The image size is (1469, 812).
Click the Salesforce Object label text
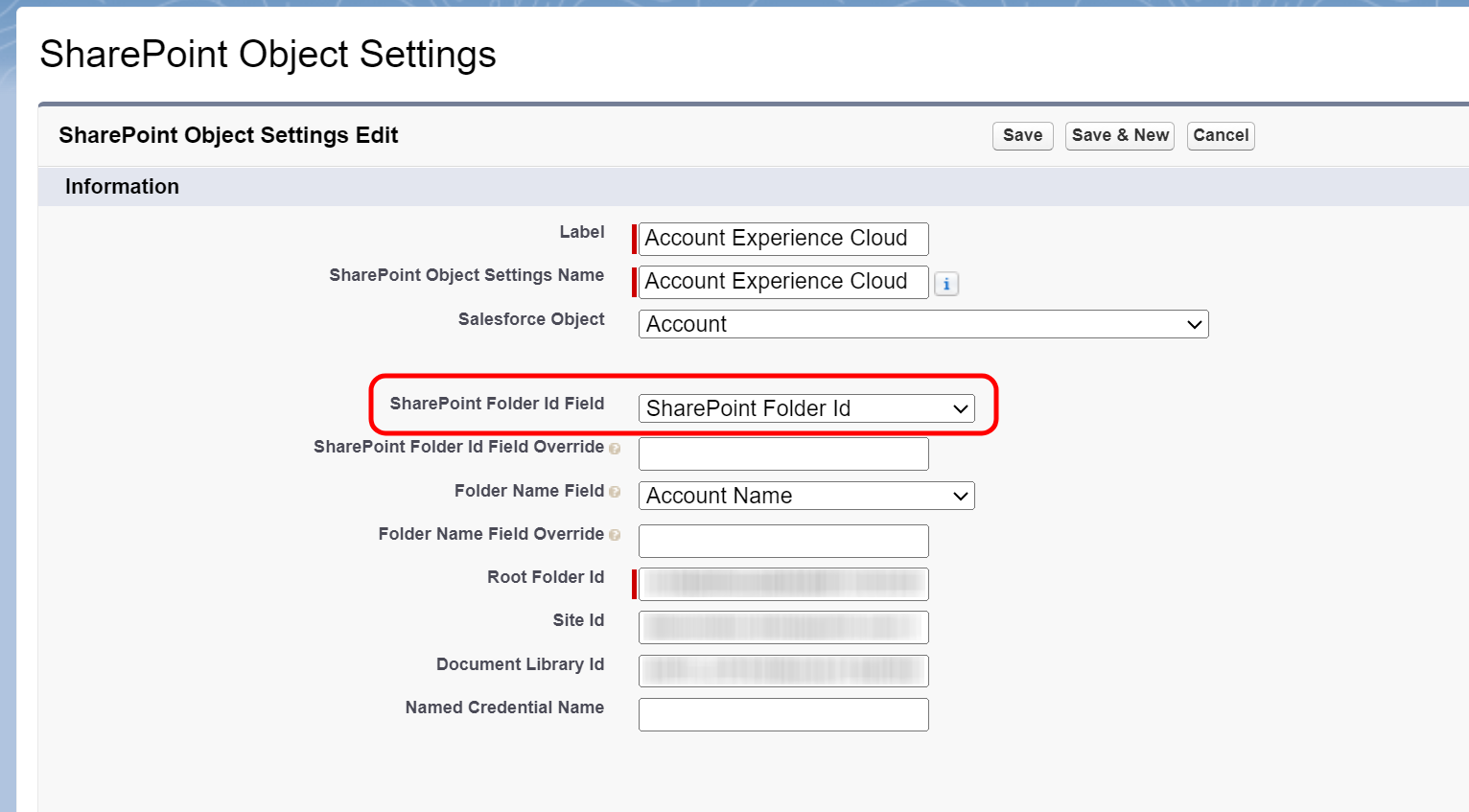[x=531, y=319]
